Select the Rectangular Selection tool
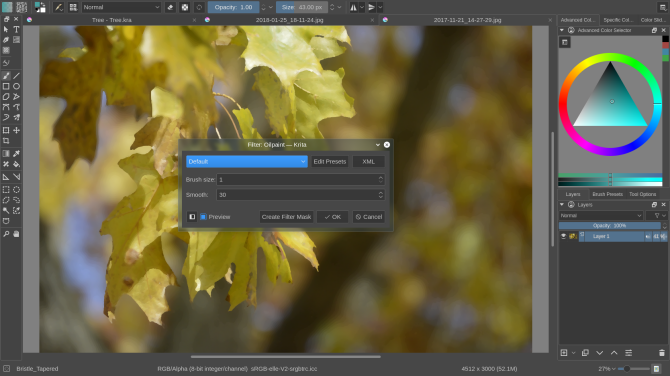670x376 pixels. tap(6, 189)
